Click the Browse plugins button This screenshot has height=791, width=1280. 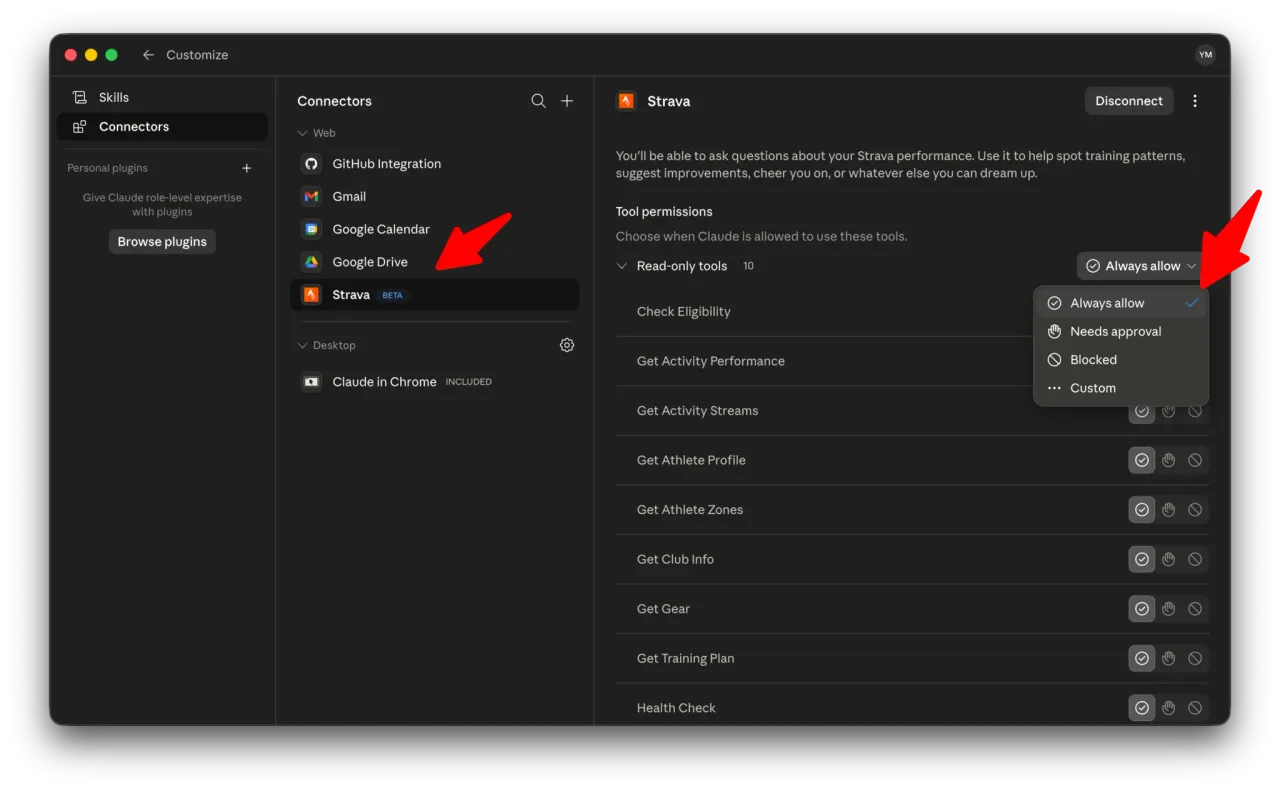coord(162,242)
